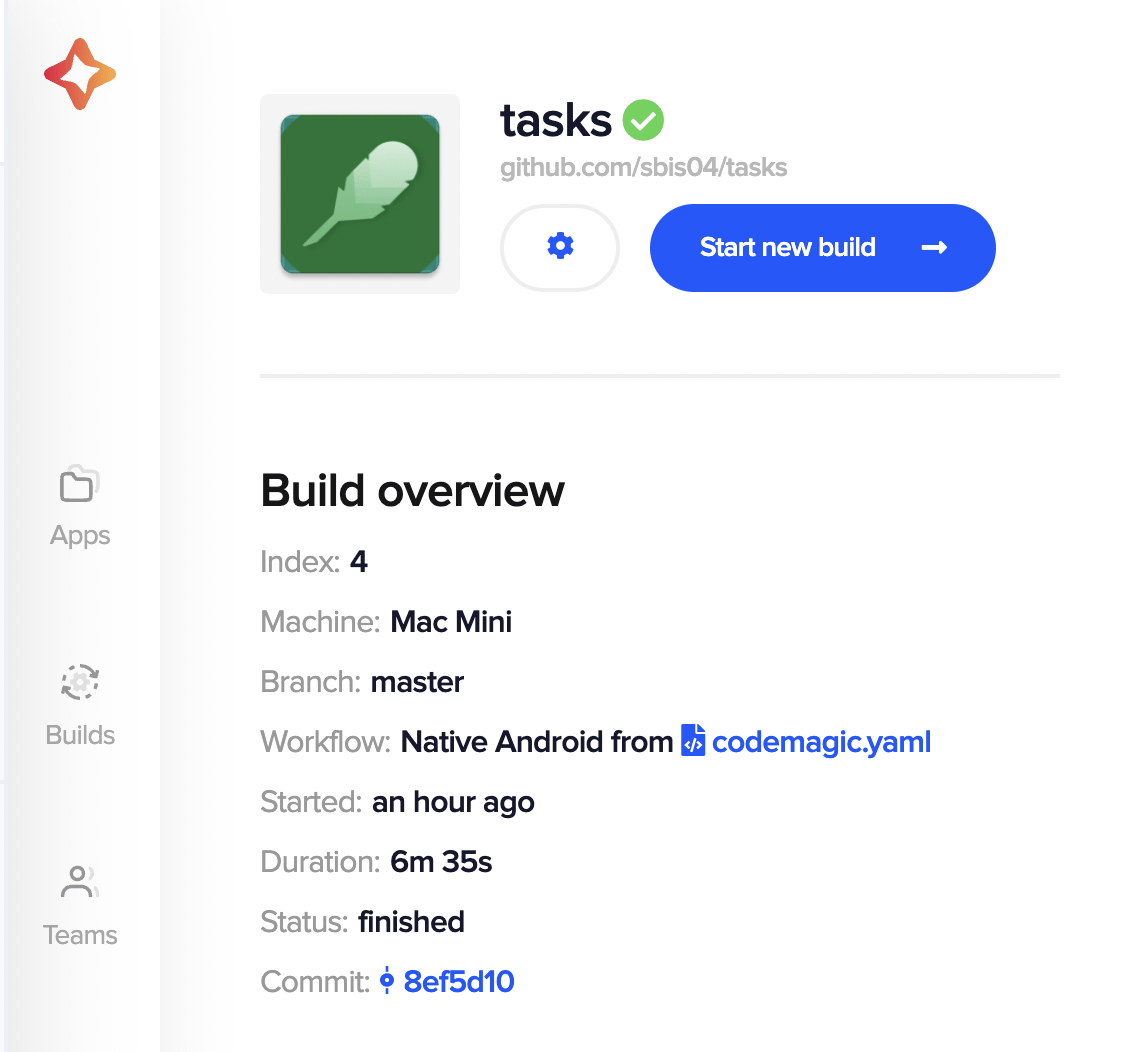Select Builds in the sidebar
The width and height of the screenshot is (1144, 1052).
pos(79,735)
